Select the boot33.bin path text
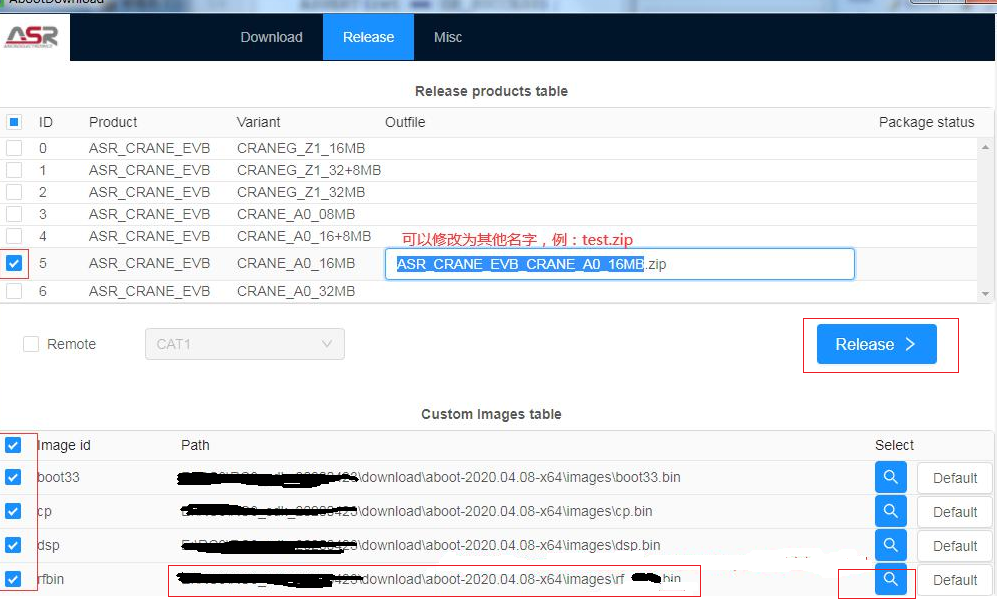Screen dimensions: 997x609 (x=429, y=477)
